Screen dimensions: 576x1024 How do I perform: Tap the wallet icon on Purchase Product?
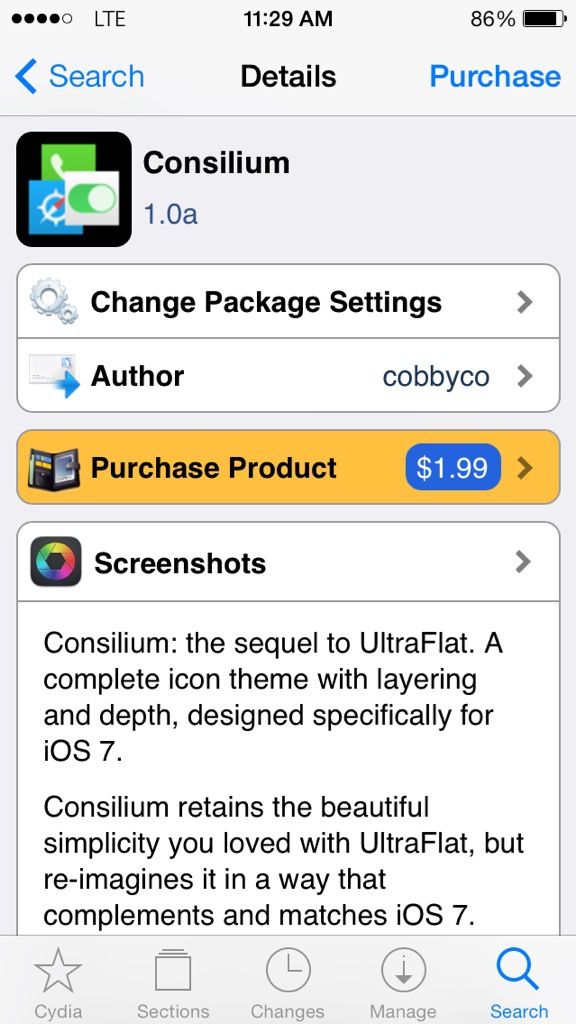pyautogui.click(x=54, y=468)
